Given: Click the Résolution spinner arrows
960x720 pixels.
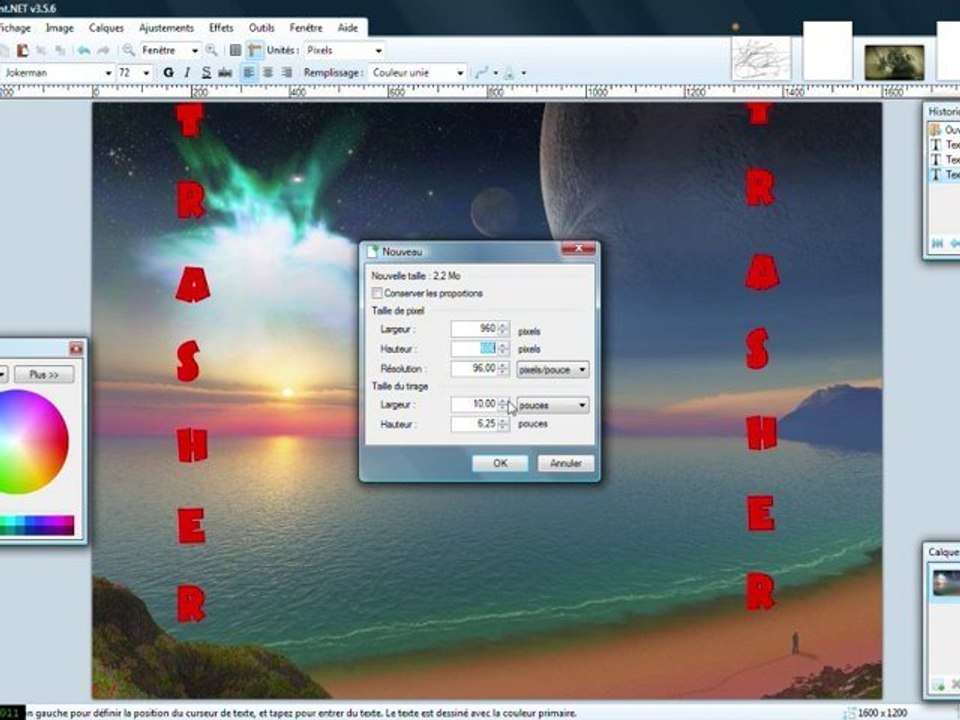Looking at the screenshot, I should pyautogui.click(x=503, y=369).
